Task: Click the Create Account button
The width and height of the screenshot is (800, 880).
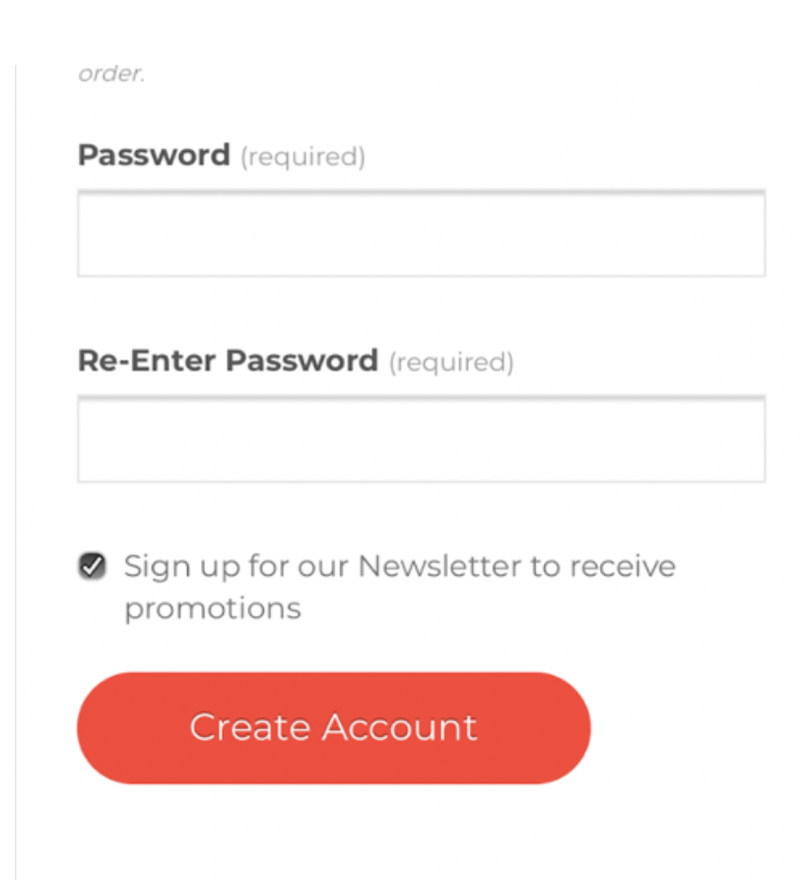Action: click(334, 728)
